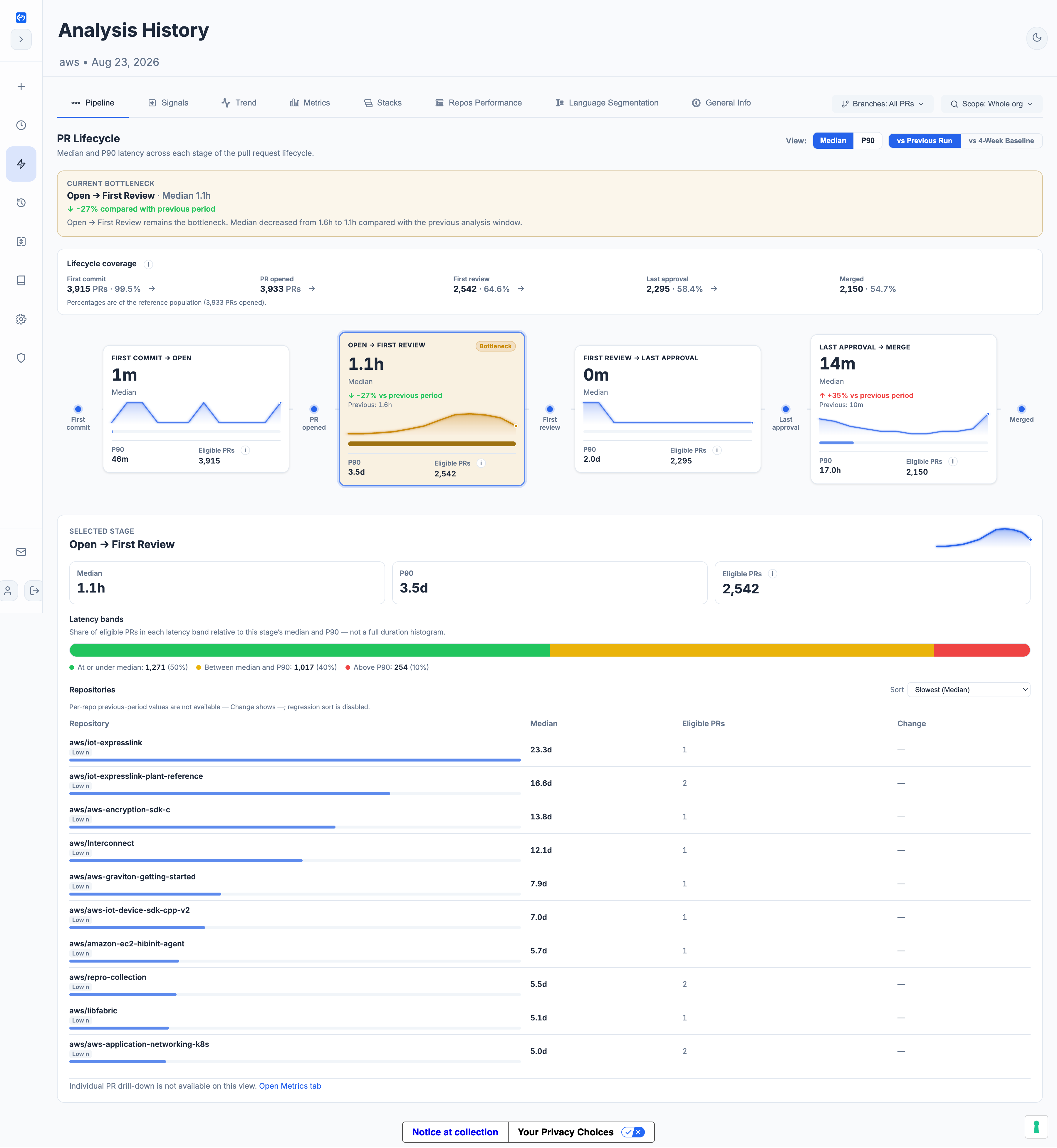Open the Metrics tab link

(290, 1086)
